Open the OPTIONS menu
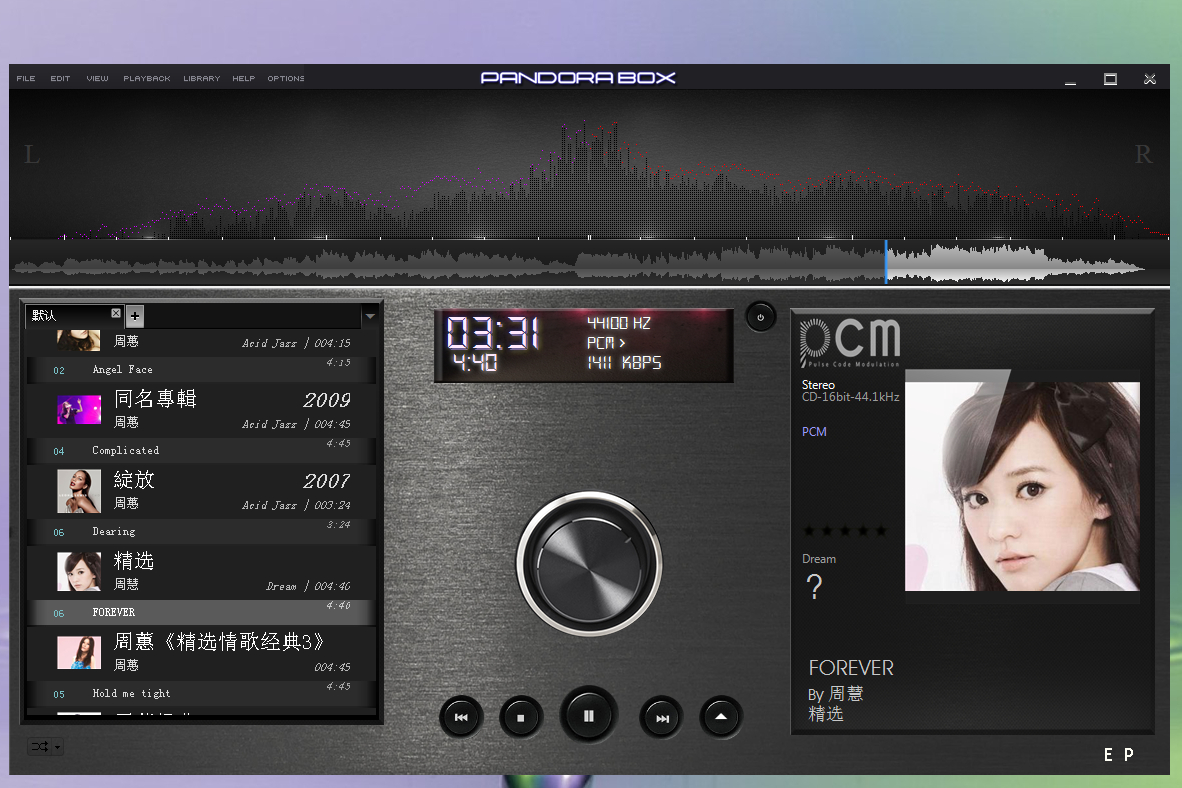 (x=286, y=78)
